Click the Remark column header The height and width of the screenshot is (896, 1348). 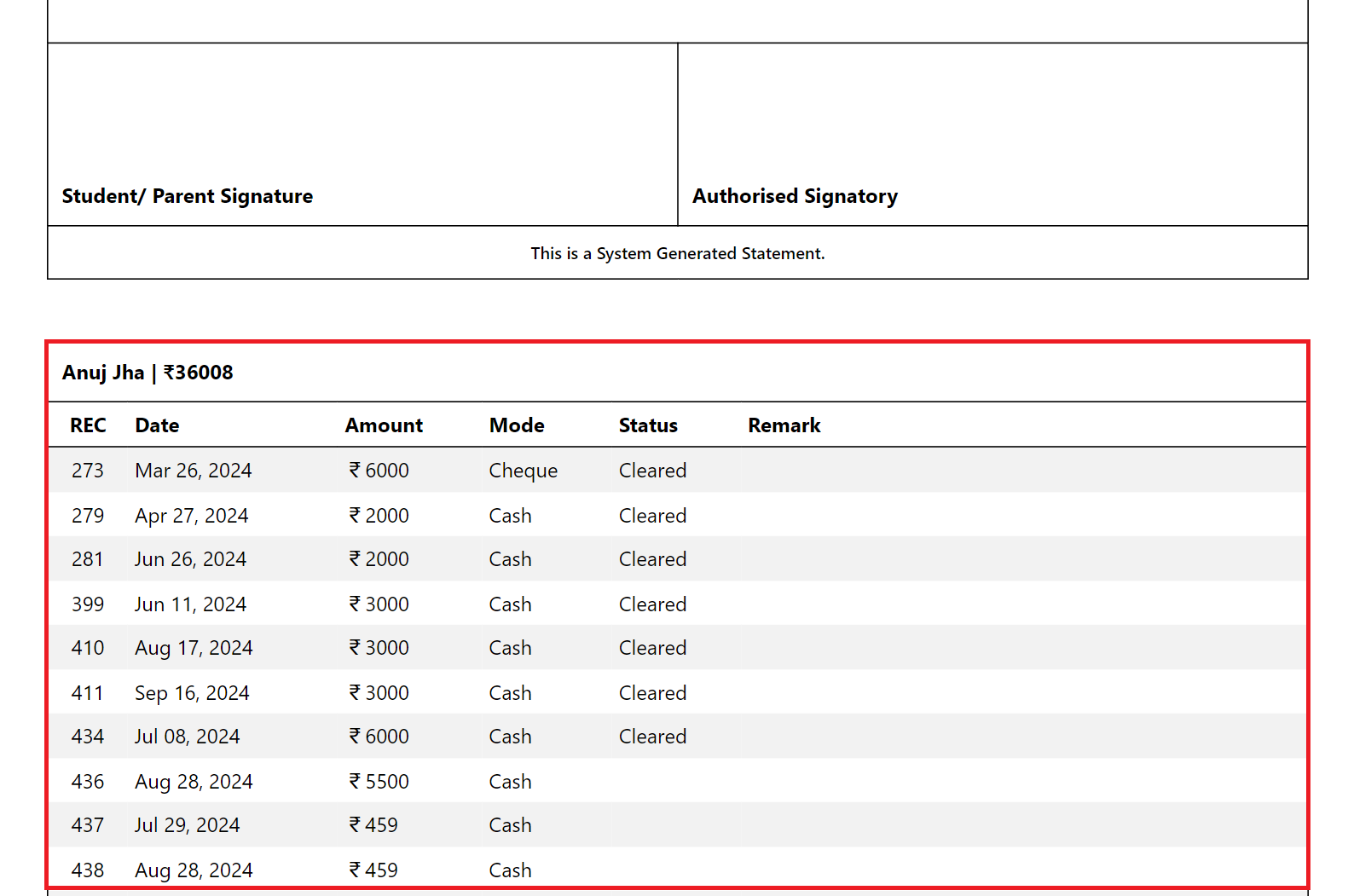coord(784,425)
